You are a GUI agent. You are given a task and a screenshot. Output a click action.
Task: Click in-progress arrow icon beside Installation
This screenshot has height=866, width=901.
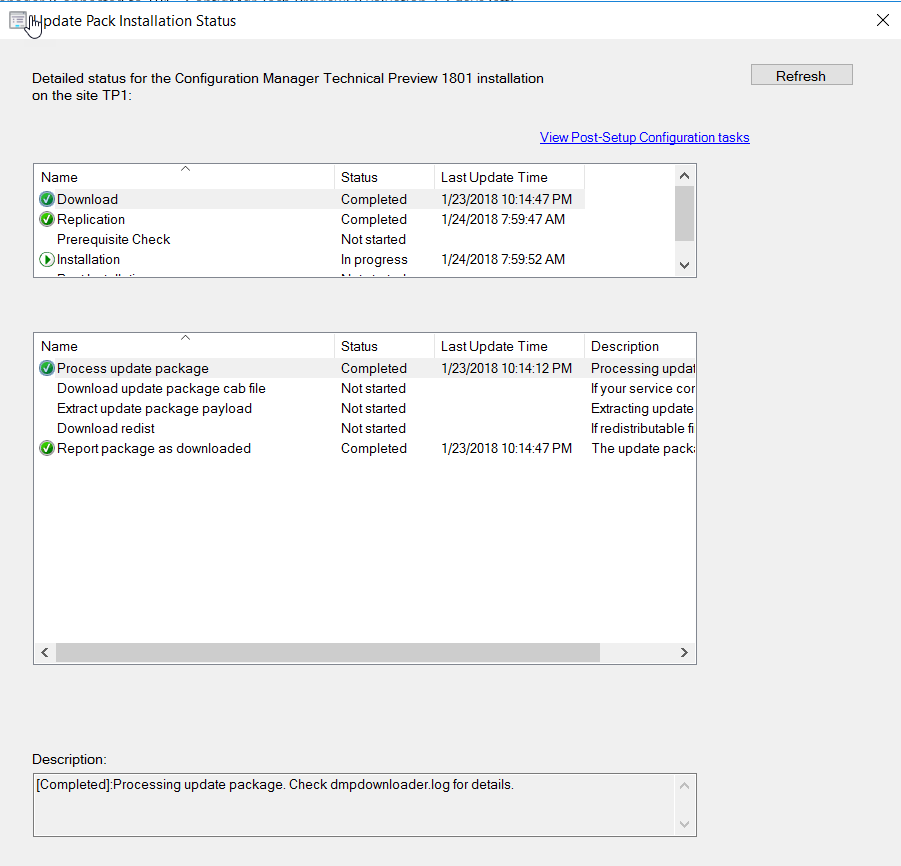[x=47, y=260]
